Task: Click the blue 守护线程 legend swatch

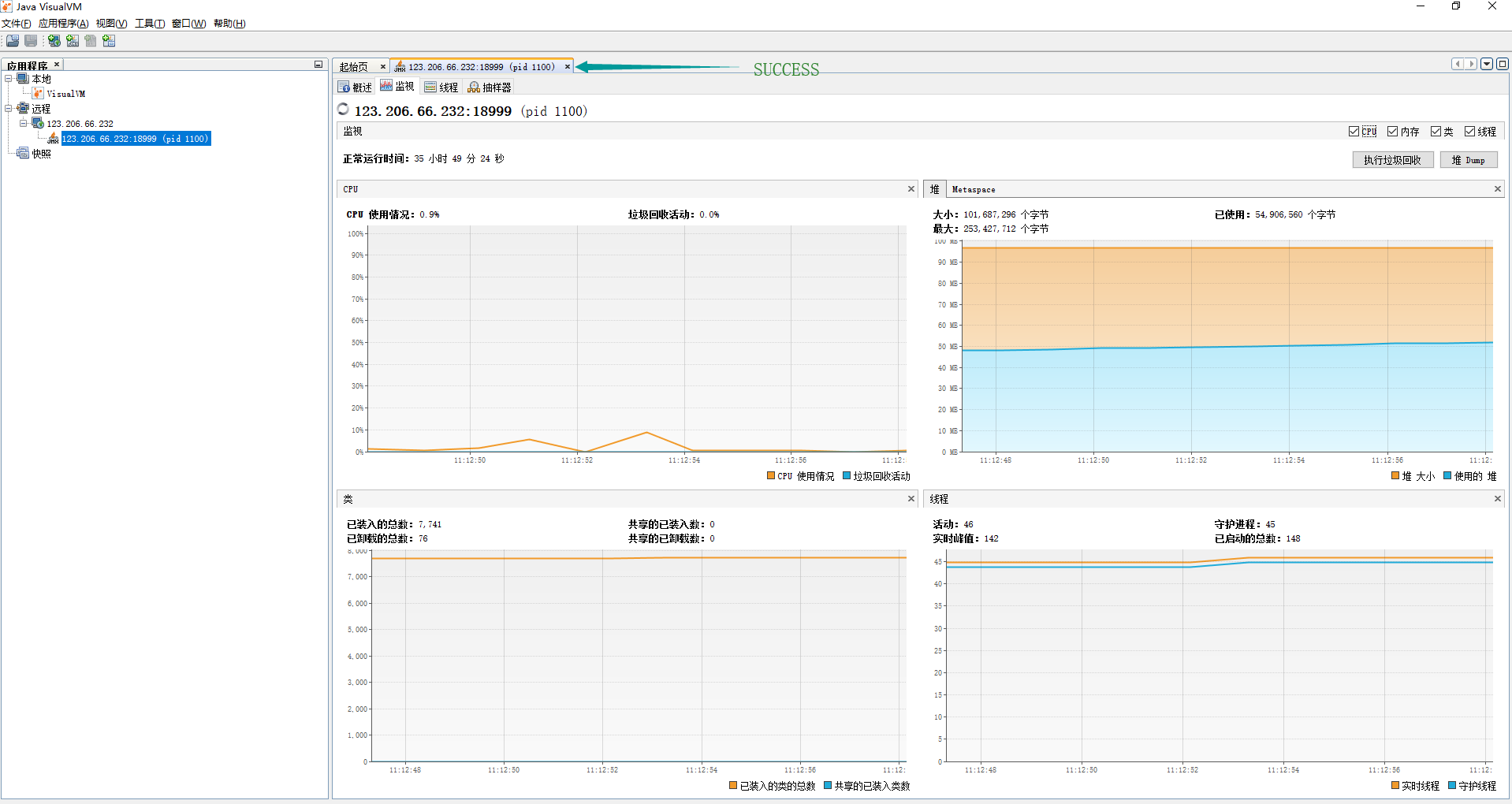Action: 1452,786
